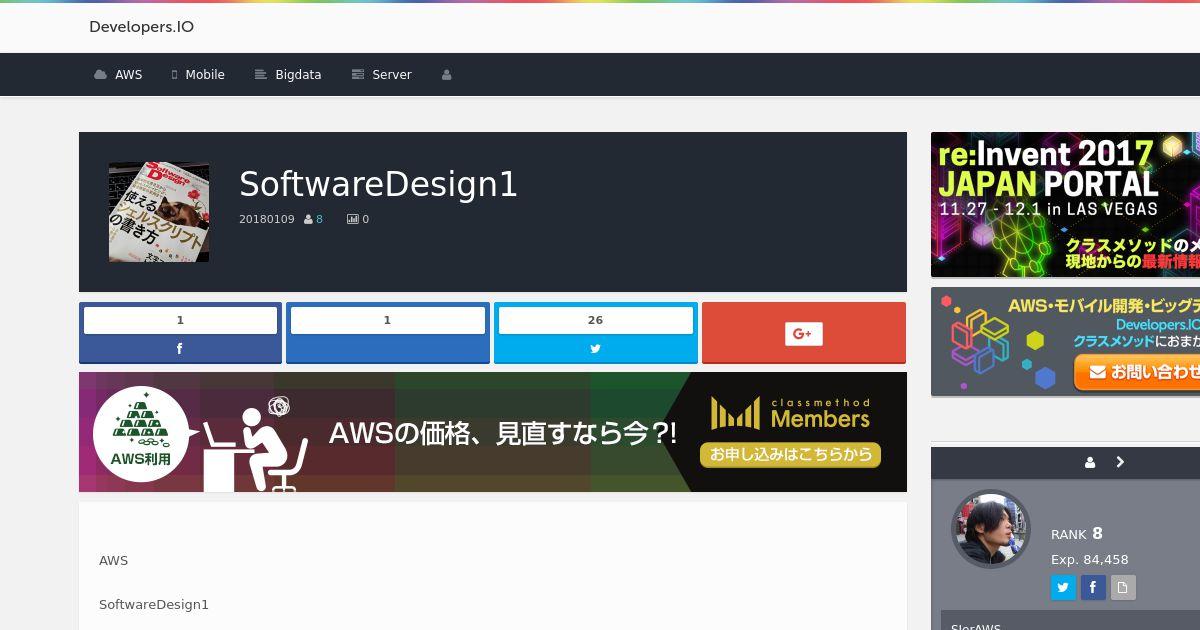
Task: Select the author profile person icon tab
Action: (1090, 462)
